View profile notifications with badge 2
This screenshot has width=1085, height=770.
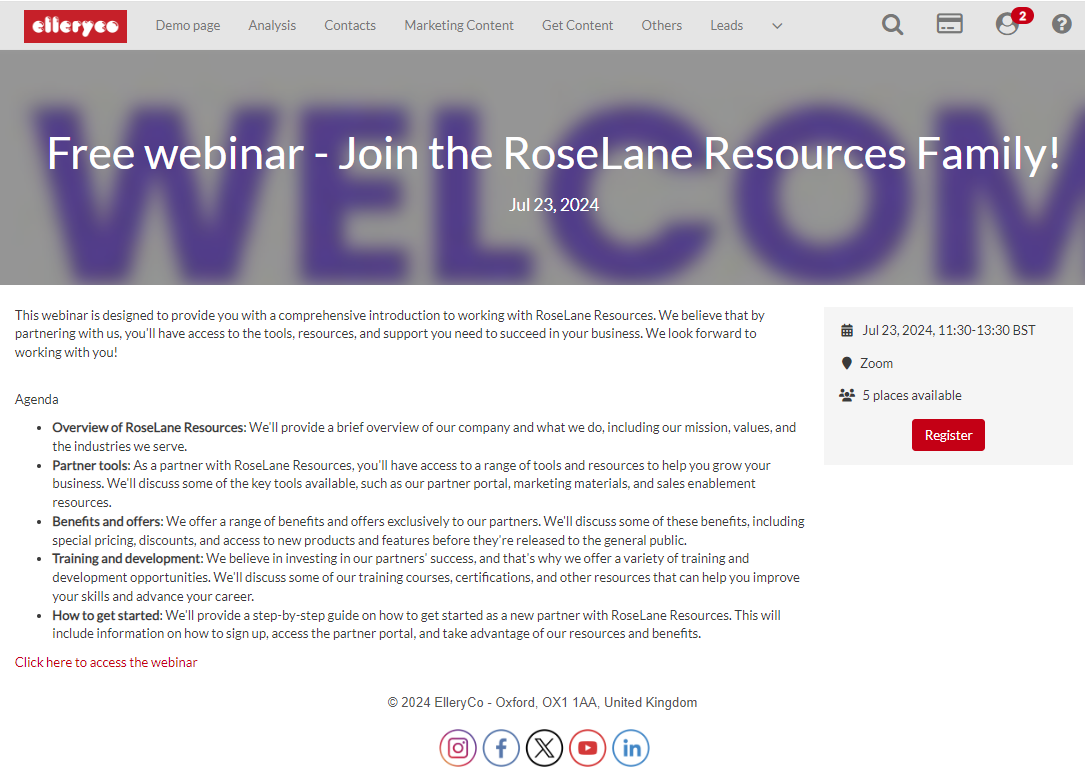pyautogui.click(x=1007, y=24)
